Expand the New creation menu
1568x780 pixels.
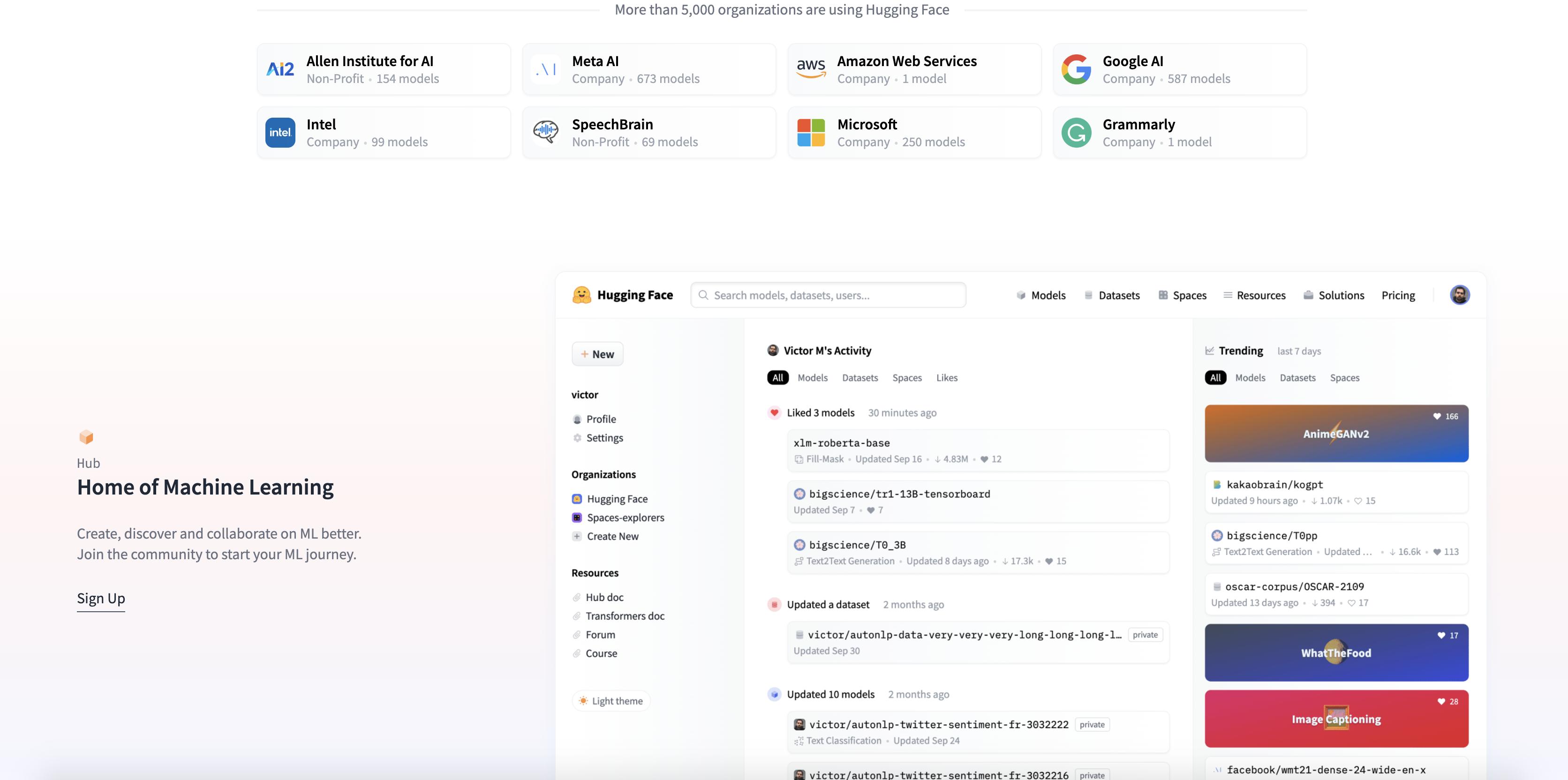[x=597, y=354]
